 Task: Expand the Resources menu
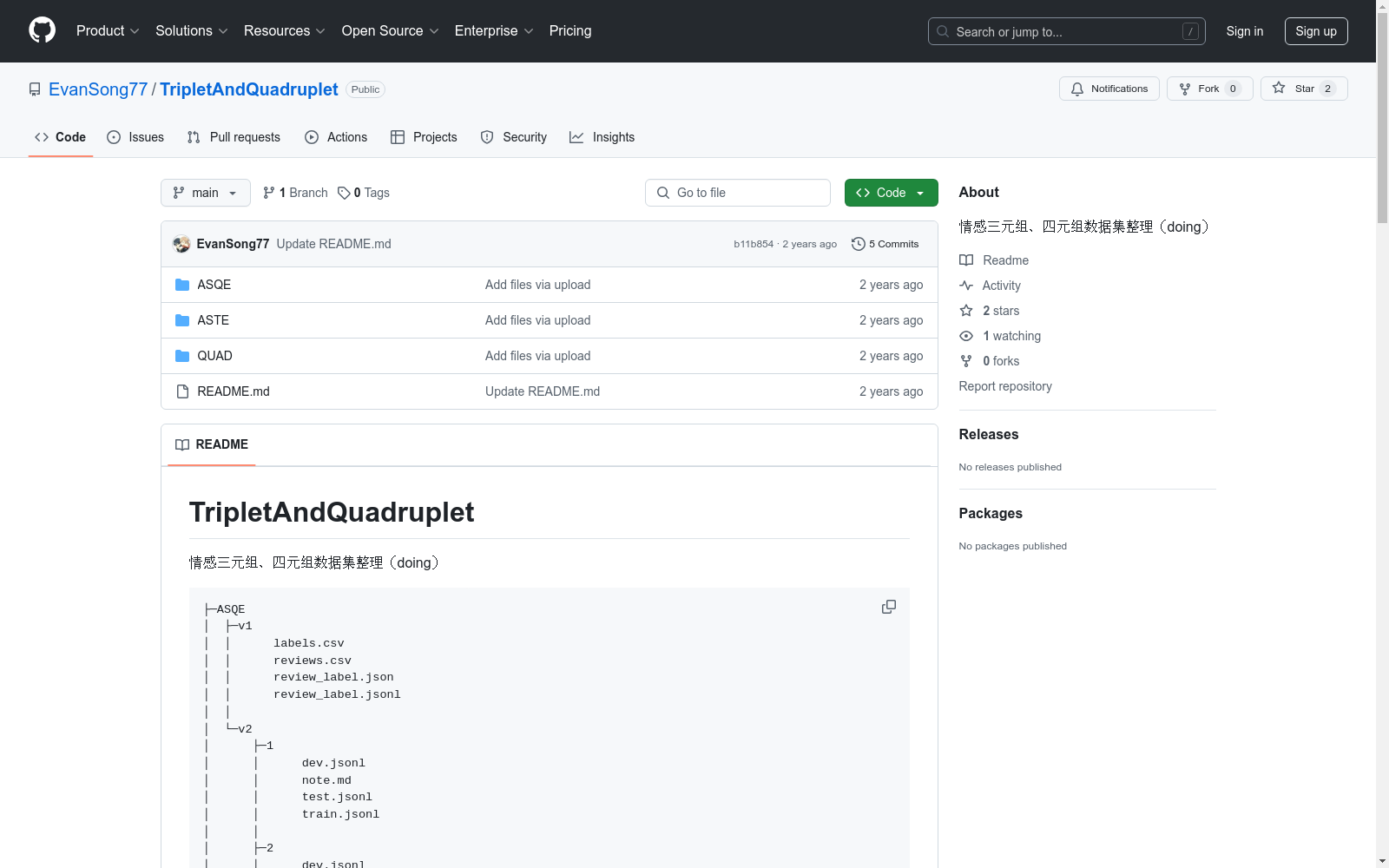284,31
